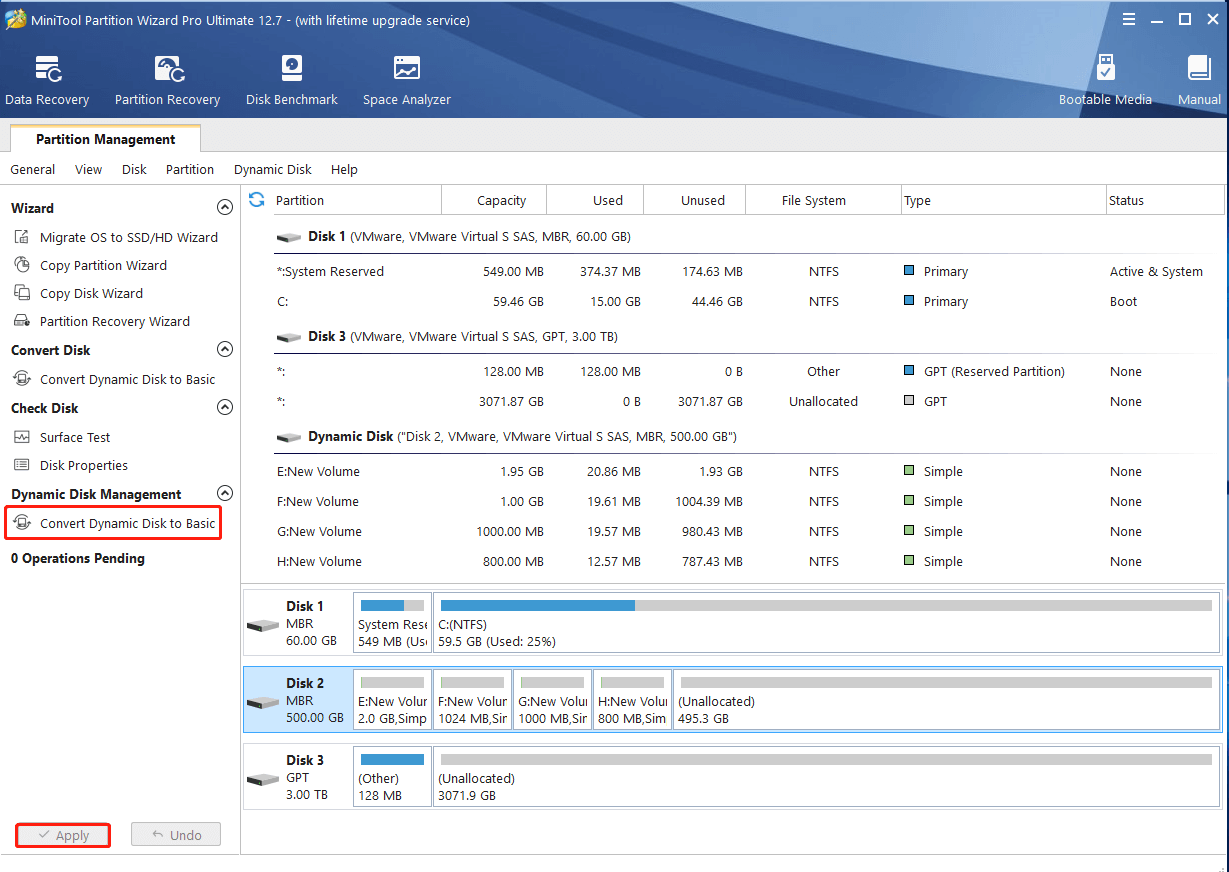The height and width of the screenshot is (872, 1229).
Task: Click the Dynamic Disk Management conversion icon
Action: tap(22, 523)
